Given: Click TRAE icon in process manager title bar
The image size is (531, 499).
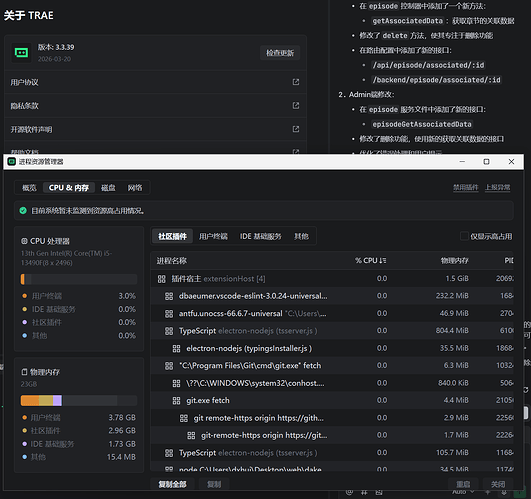Looking at the screenshot, I should tap(12, 161).
